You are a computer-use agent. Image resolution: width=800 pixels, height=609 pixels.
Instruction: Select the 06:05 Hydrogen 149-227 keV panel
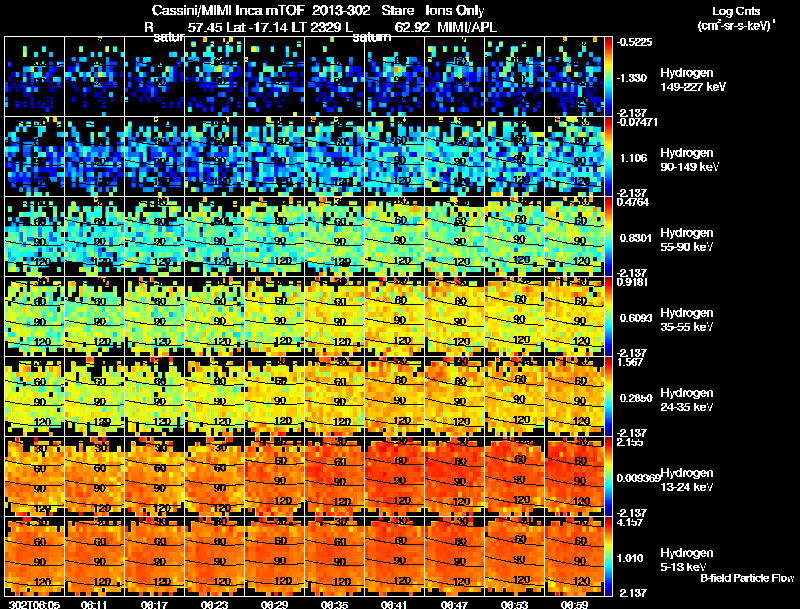35,77
